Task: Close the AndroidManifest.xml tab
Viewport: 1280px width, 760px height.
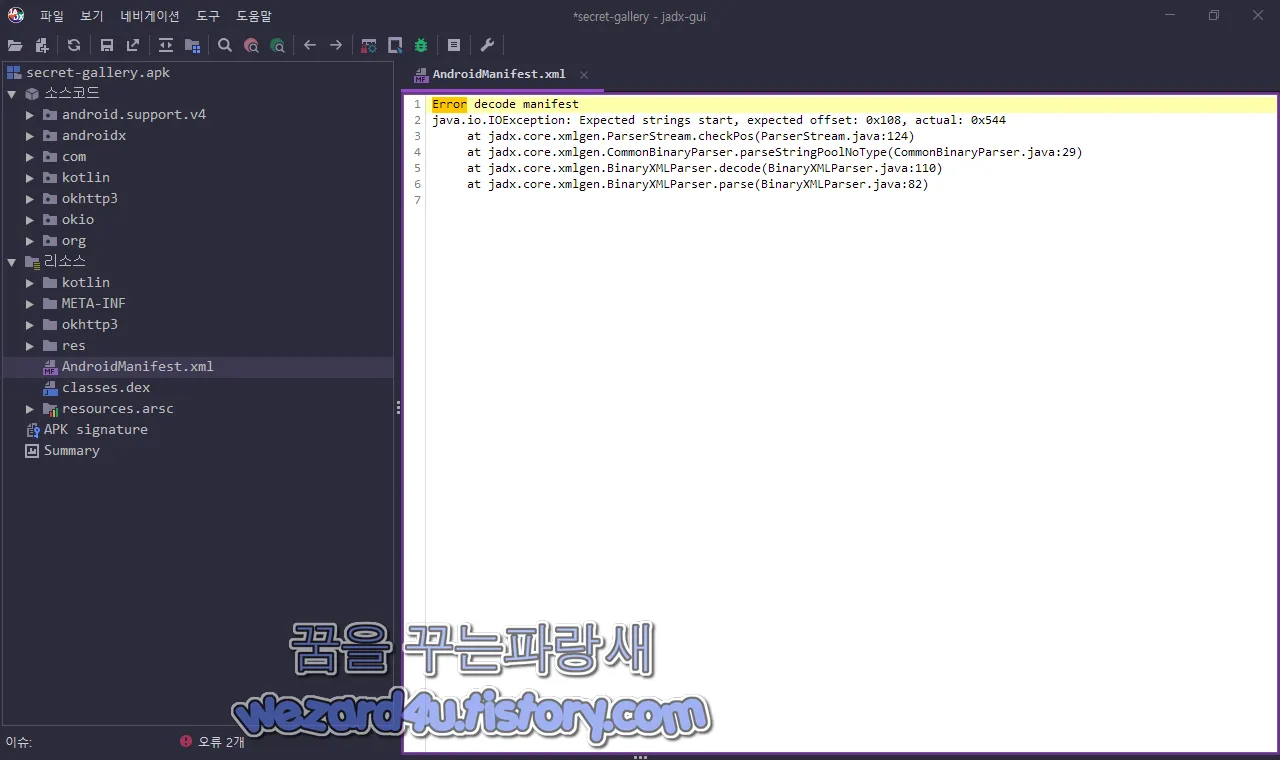Action: tap(584, 75)
